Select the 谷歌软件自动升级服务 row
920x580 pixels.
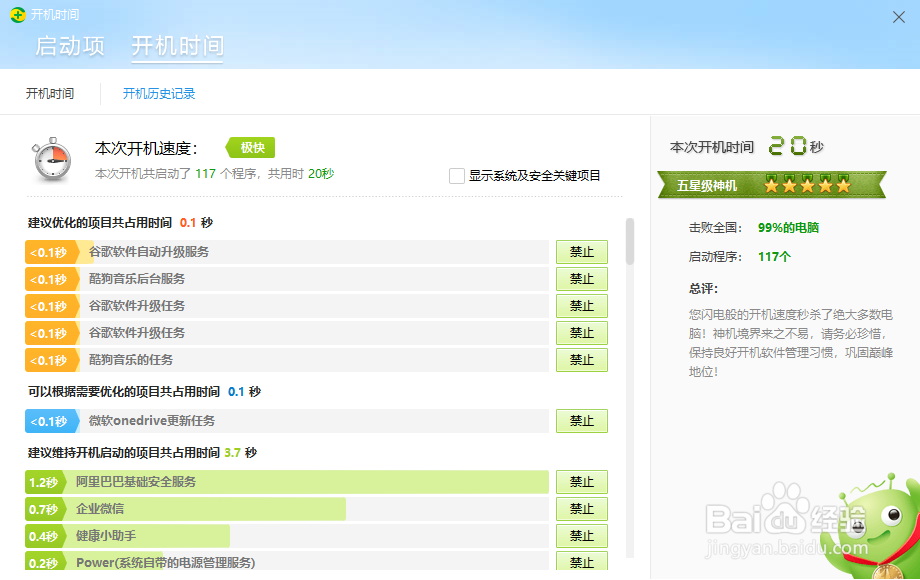tap(287, 252)
